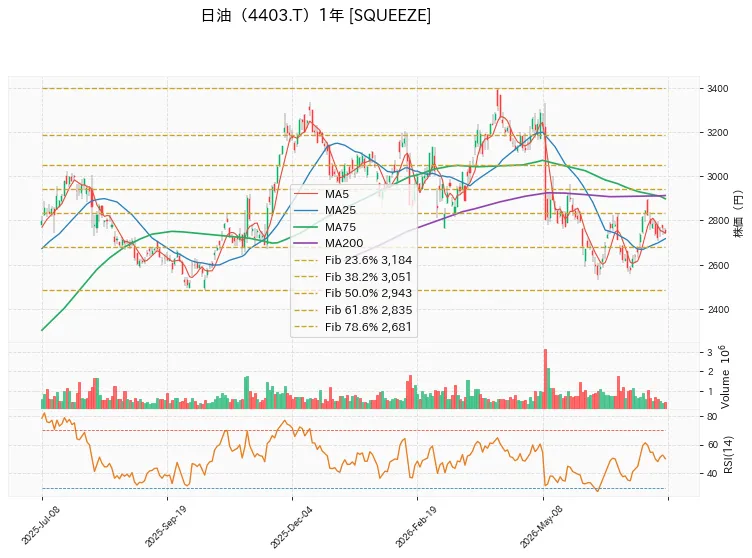Select the 2025-Dec-04 date label
This screenshot has height=558, width=752.
[x=291, y=526]
